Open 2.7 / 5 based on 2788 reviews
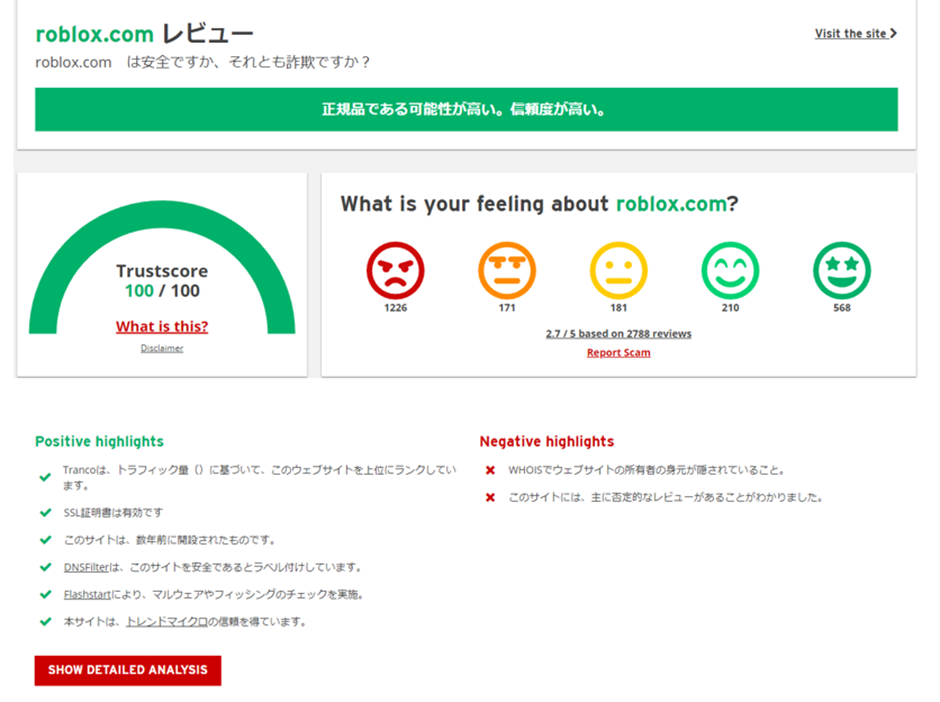This screenshot has width=940, height=702. coord(618,334)
